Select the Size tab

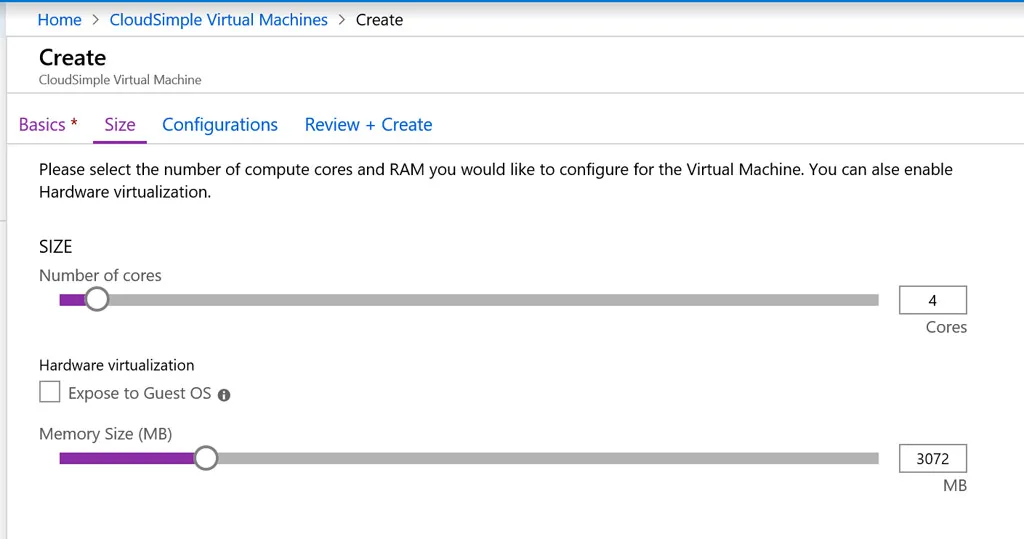point(120,125)
